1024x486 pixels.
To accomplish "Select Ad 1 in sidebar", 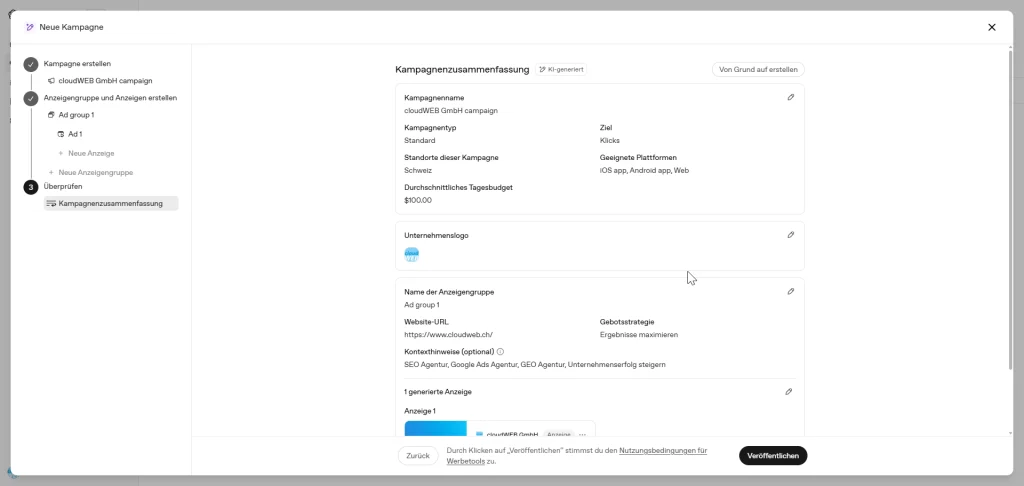I will (x=75, y=134).
